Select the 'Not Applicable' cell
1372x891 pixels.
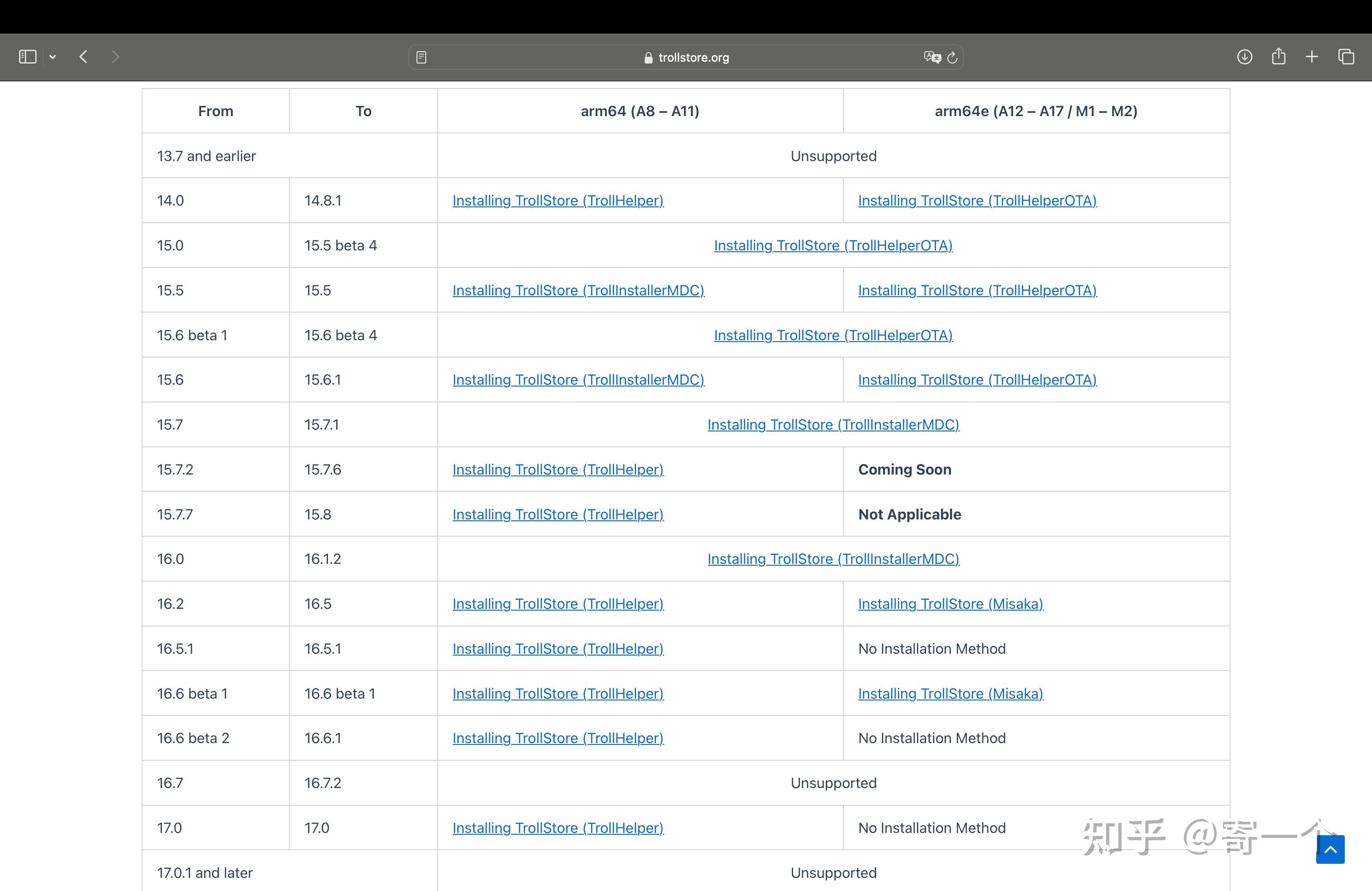(1036, 514)
